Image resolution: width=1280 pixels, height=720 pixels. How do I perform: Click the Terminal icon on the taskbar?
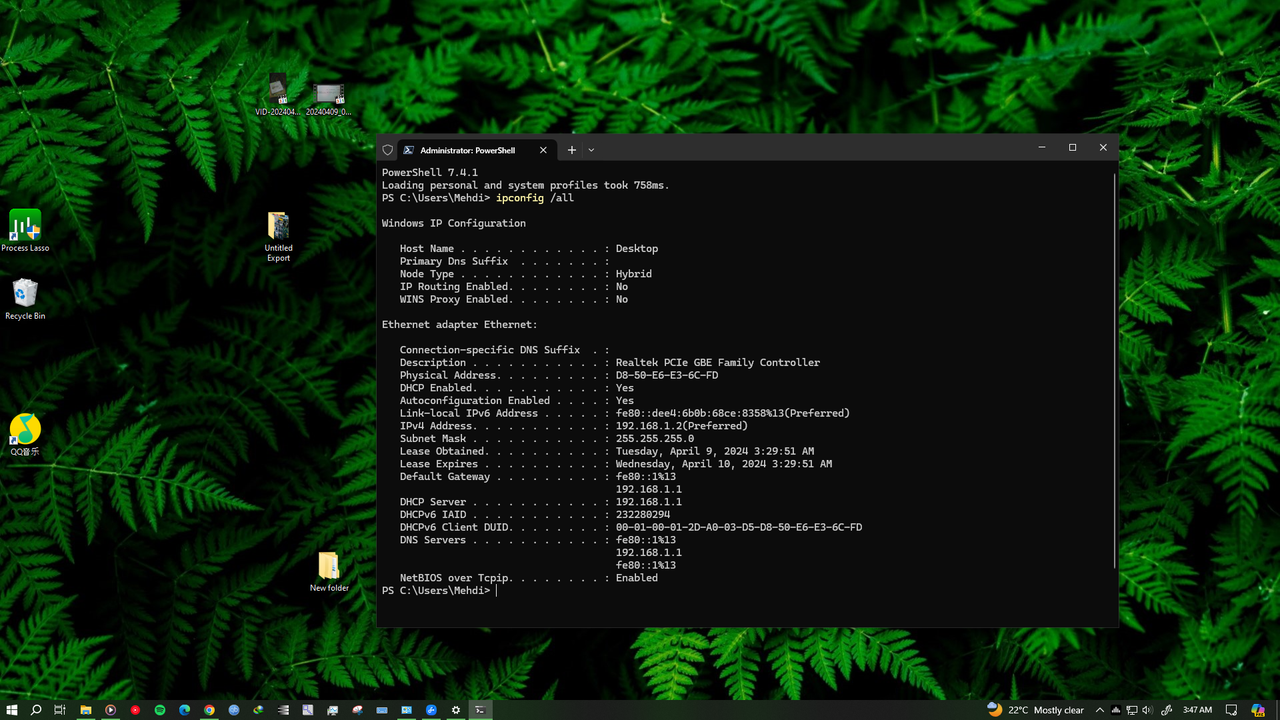pos(481,710)
